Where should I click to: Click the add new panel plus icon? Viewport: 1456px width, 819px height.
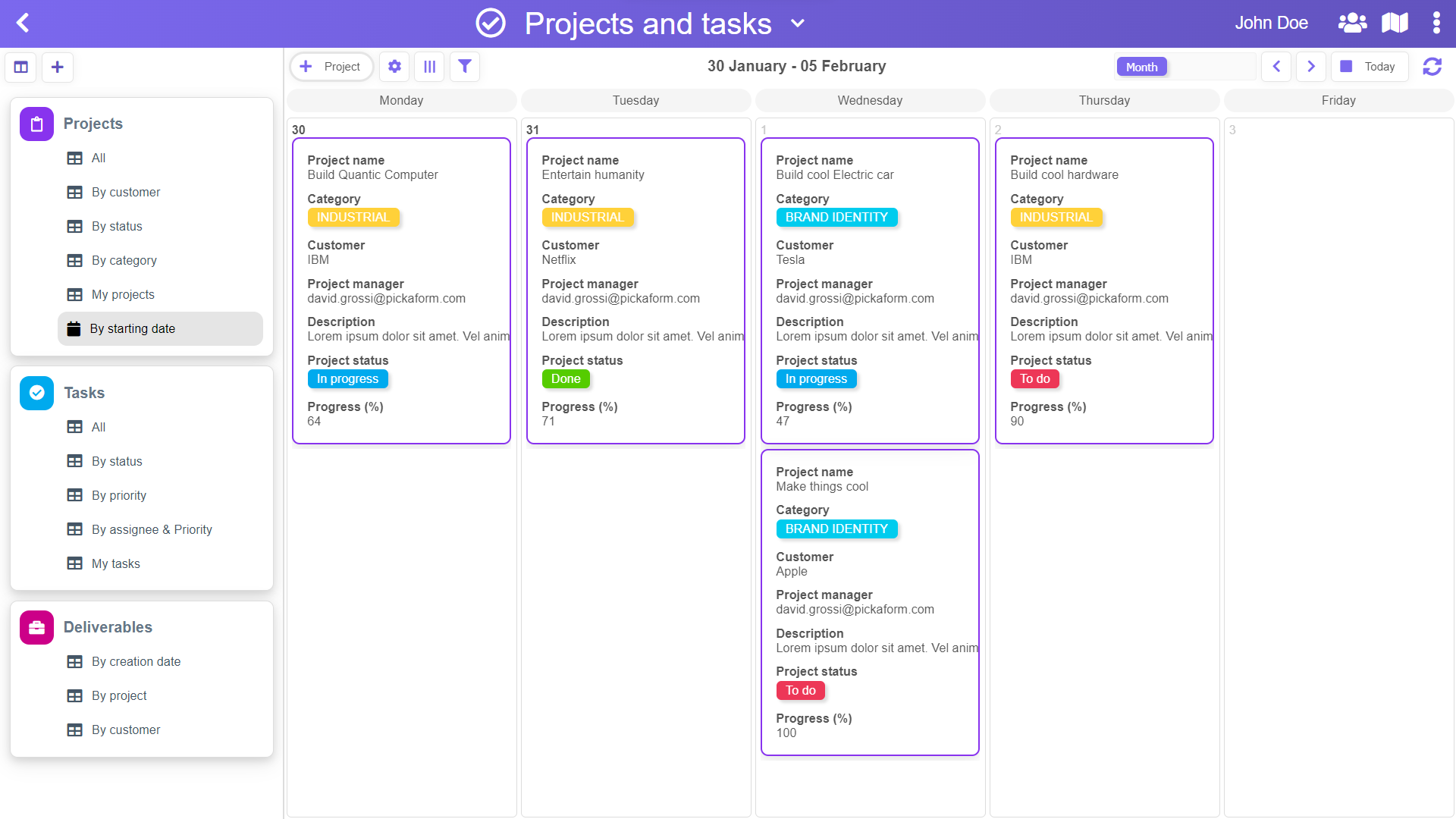(x=57, y=67)
